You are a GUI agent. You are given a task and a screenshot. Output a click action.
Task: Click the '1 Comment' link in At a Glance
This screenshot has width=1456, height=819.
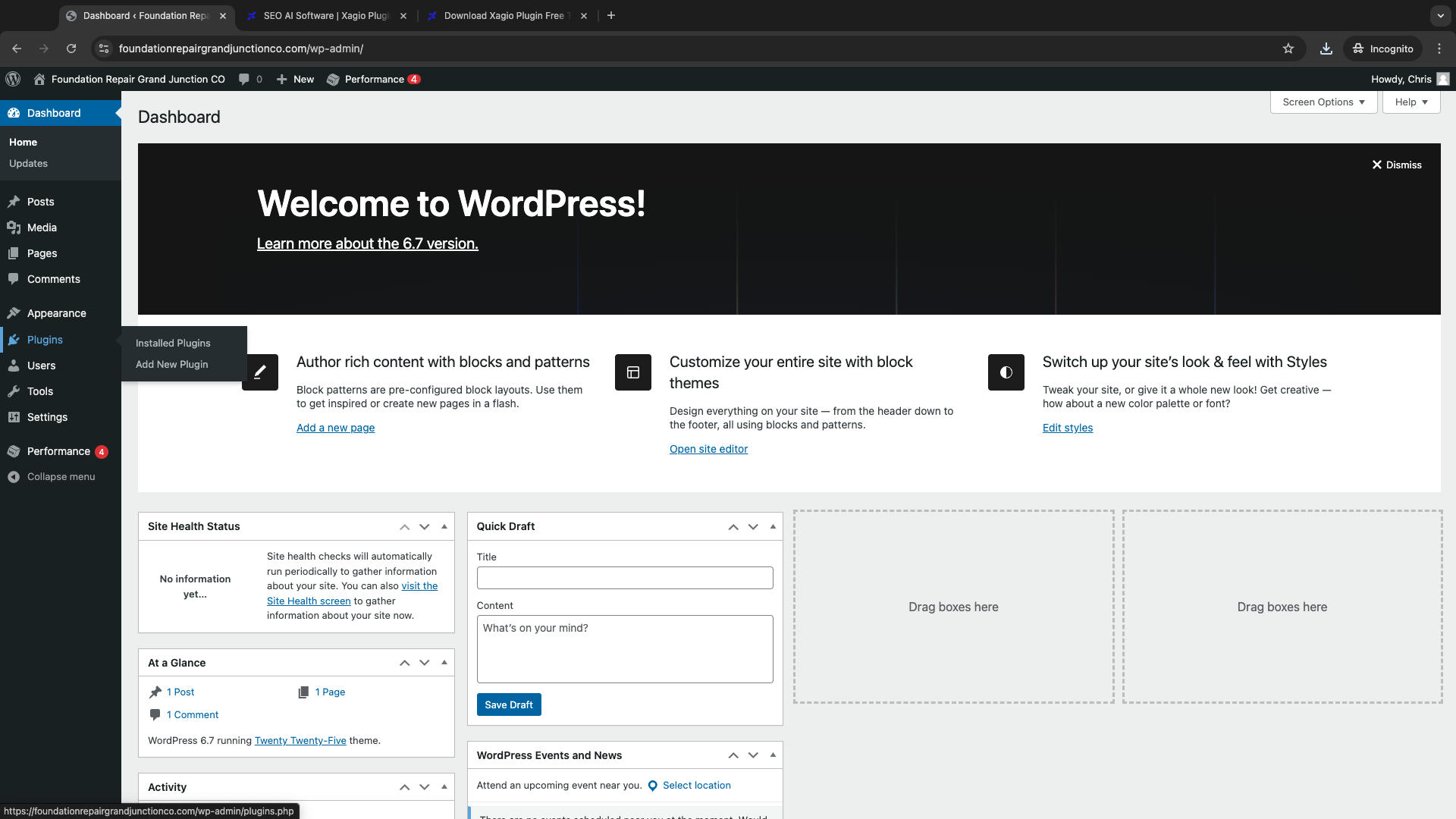pyautogui.click(x=193, y=715)
